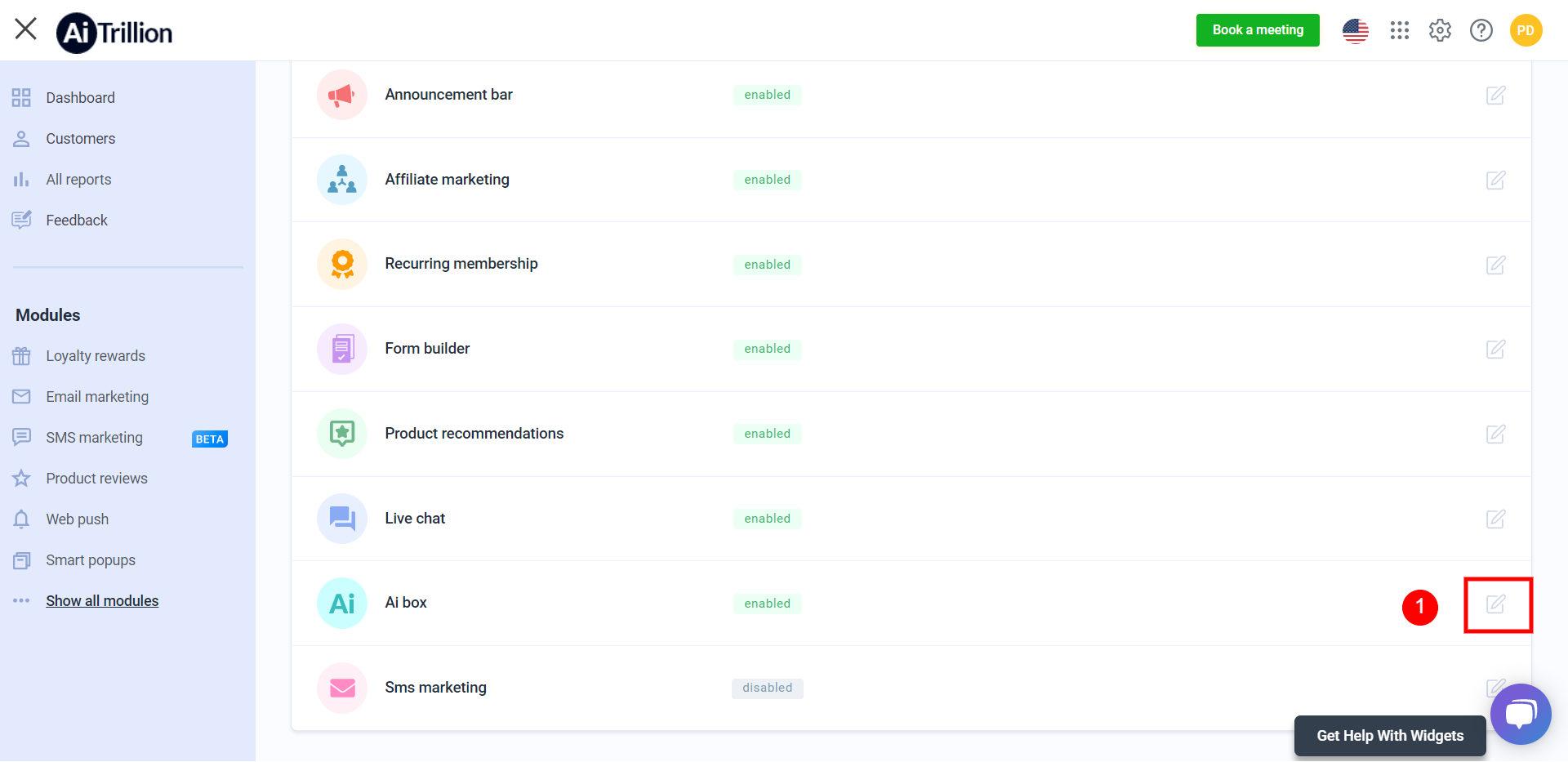Open the US flag language selector
This screenshot has width=1568, height=762.
[x=1356, y=31]
